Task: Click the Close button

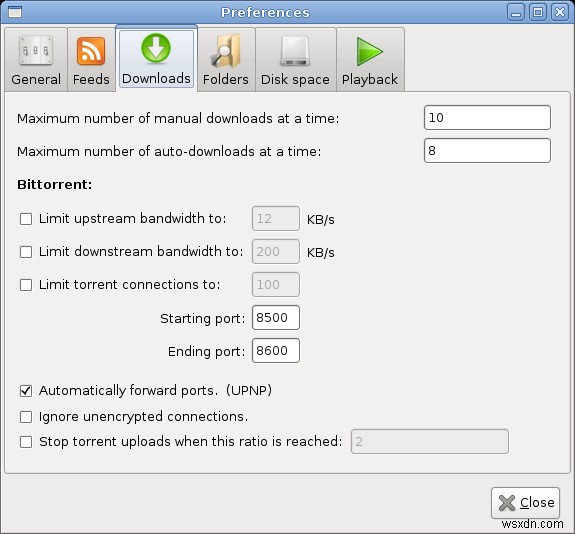Action: click(x=525, y=503)
